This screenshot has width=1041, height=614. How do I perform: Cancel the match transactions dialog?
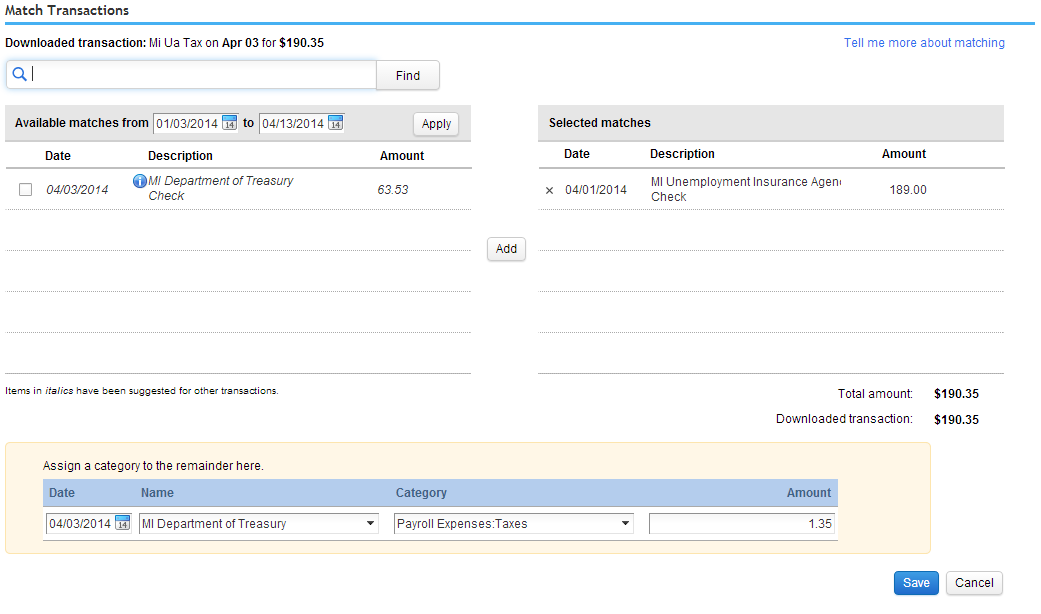pyautogui.click(x=974, y=583)
